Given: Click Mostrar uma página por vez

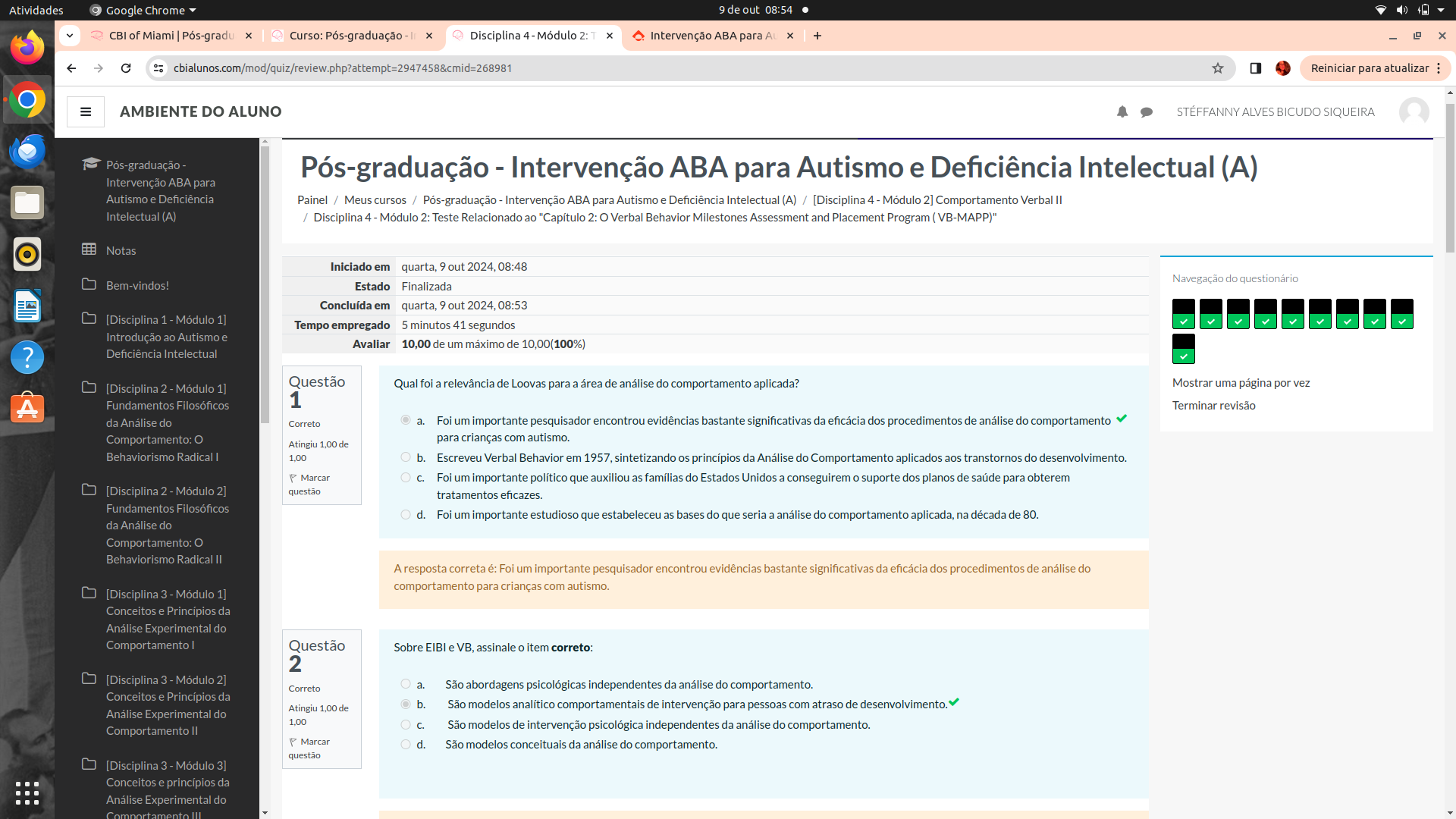Looking at the screenshot, I should (x=1241, y=383).
